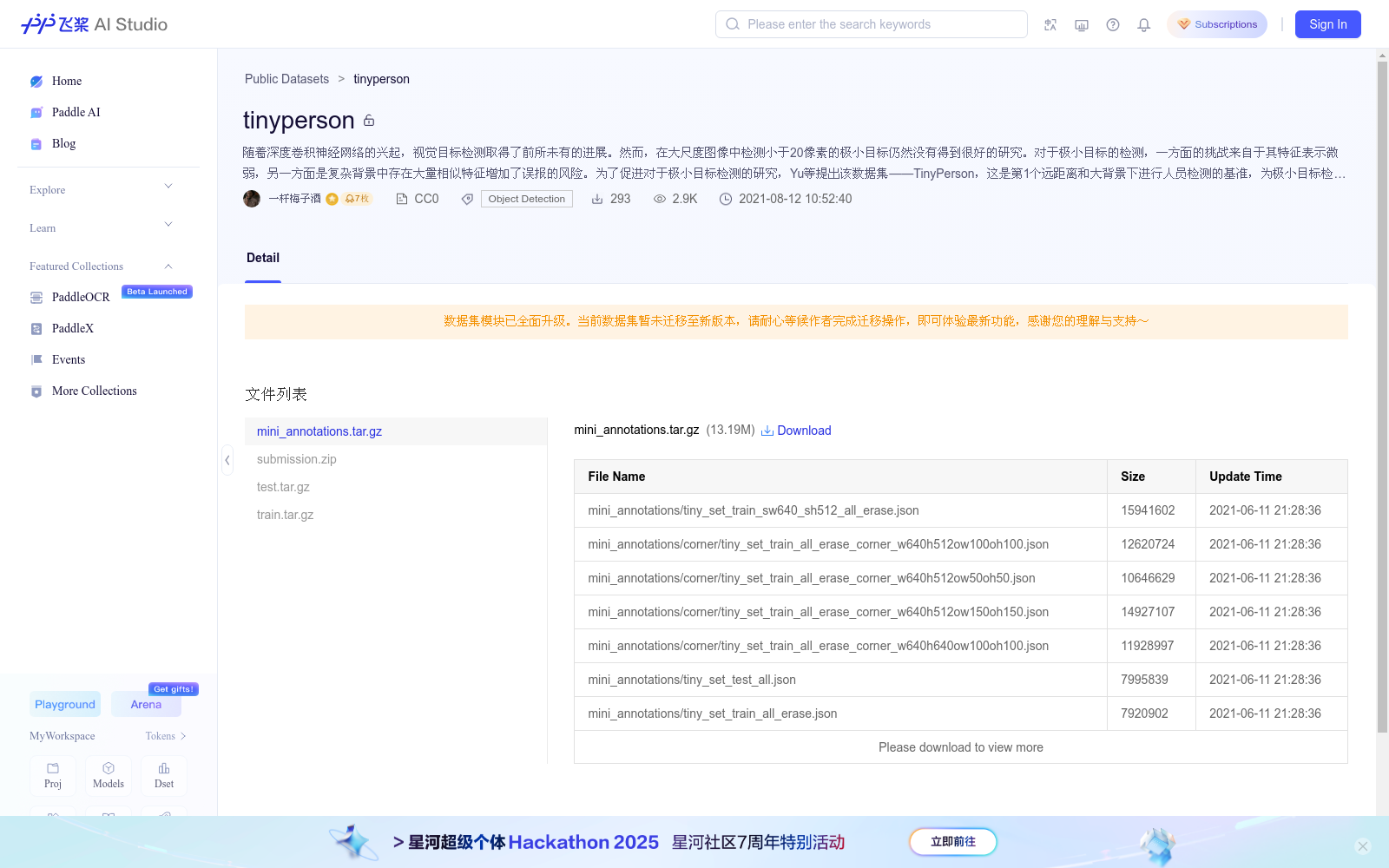Click the w640h512ow100oh100.json file name
This screenshot has height=868, width=1389.
point(819,544)
